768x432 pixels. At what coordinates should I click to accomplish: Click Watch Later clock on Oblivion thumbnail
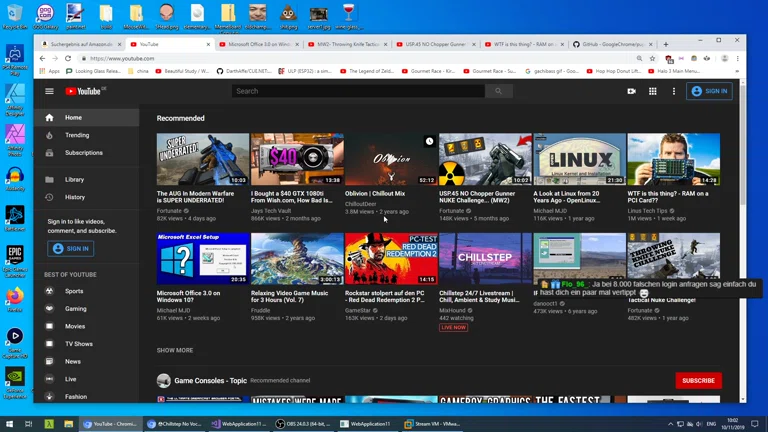tap(429, 142)
